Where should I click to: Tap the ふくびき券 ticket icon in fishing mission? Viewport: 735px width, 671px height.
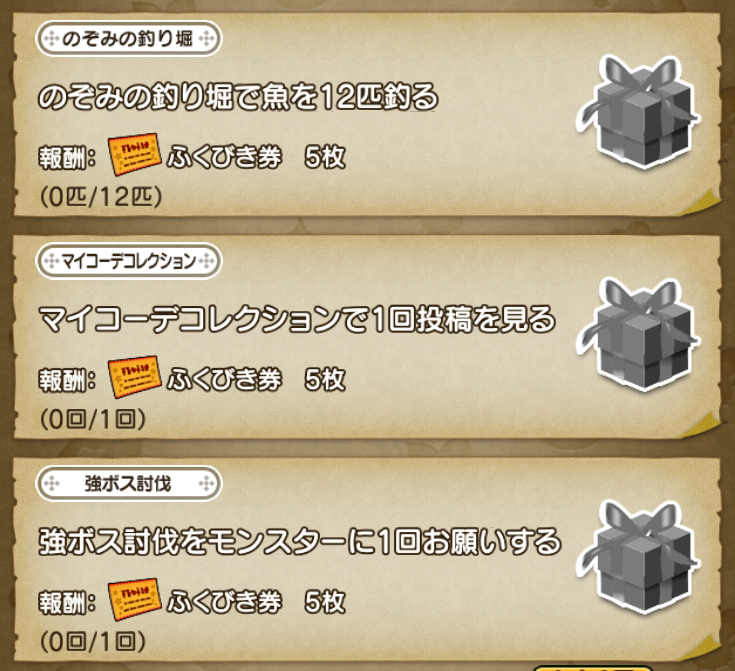[x=135, y=154]
